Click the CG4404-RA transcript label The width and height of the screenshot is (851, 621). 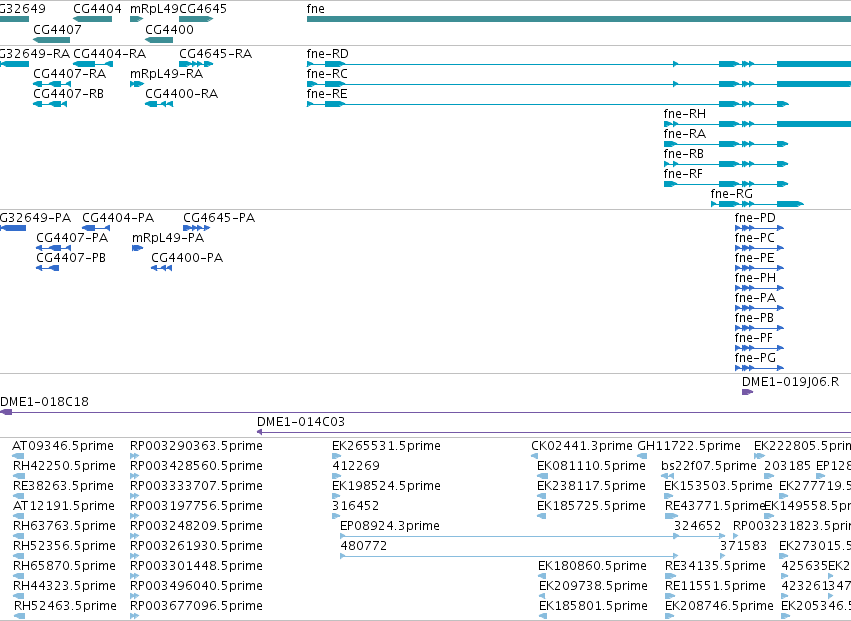[x=110, y=54]
